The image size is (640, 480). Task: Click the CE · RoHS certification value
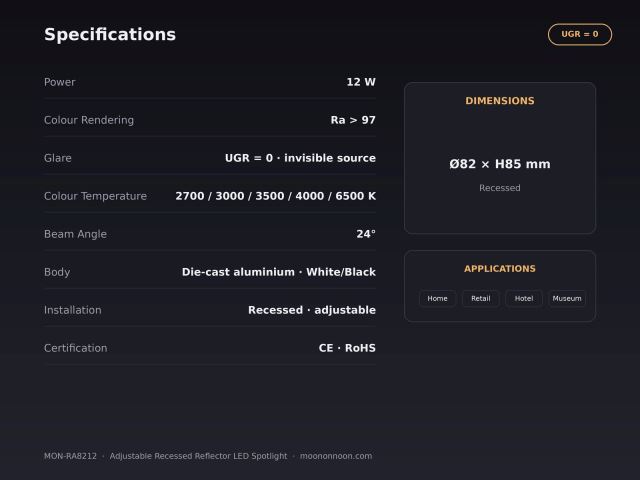pos(347,348)
